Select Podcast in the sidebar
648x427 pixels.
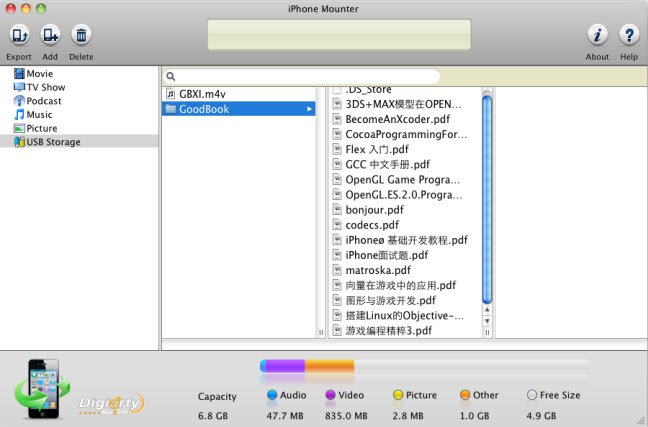point(79,101)
